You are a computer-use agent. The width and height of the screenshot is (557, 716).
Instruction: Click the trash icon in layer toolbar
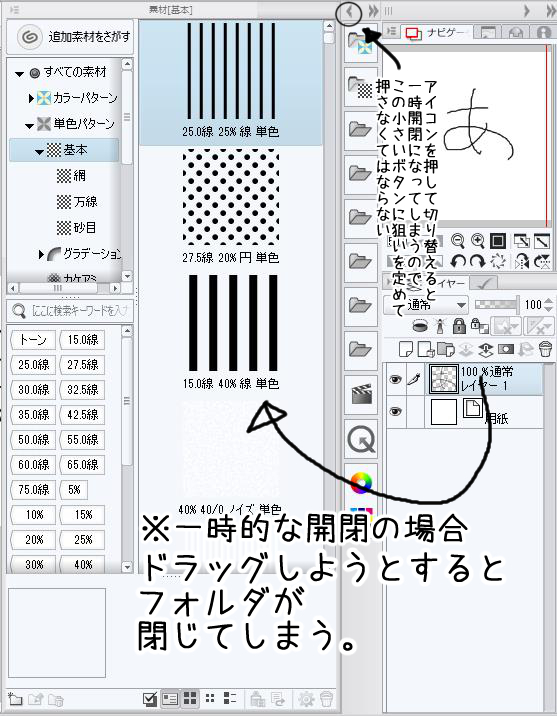(x=545, y=349)
